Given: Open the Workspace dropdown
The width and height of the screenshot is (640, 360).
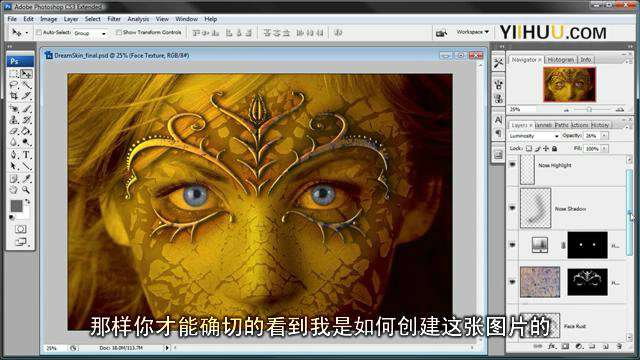Looking at the screenshot, I should [473, 32].
